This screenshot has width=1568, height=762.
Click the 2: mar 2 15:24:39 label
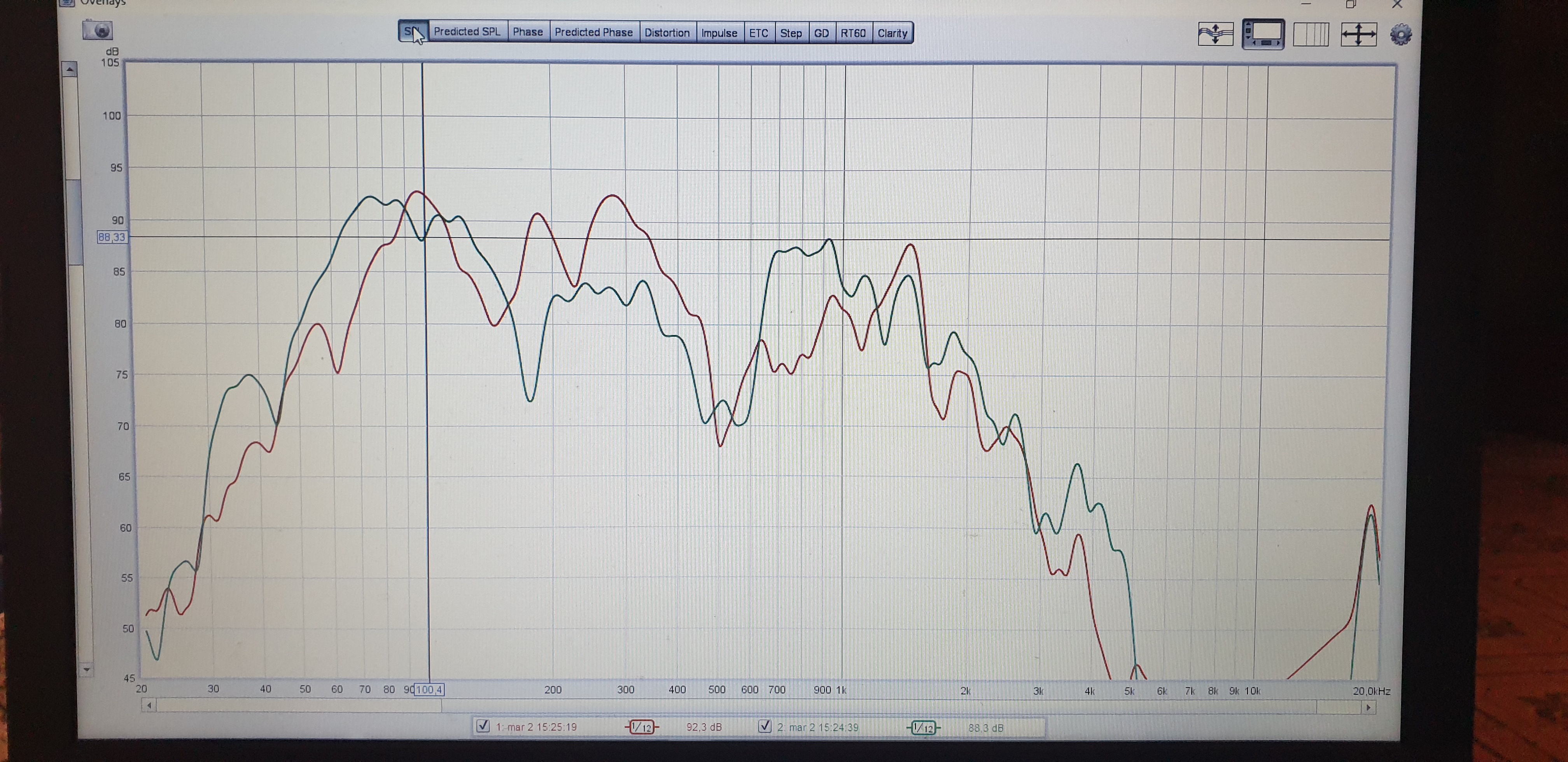(817, 727)
